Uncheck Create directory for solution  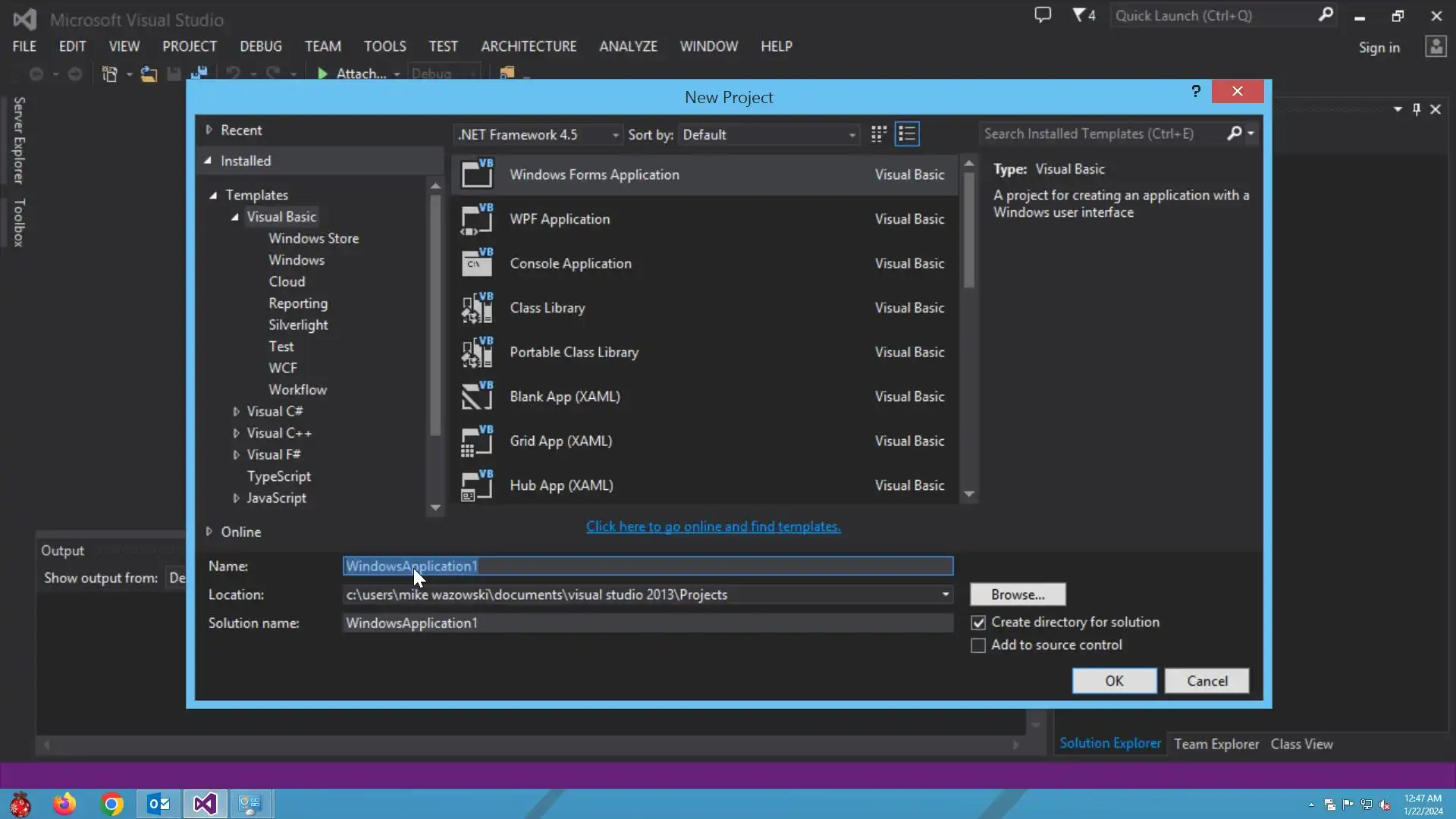(x=978, y=623)
